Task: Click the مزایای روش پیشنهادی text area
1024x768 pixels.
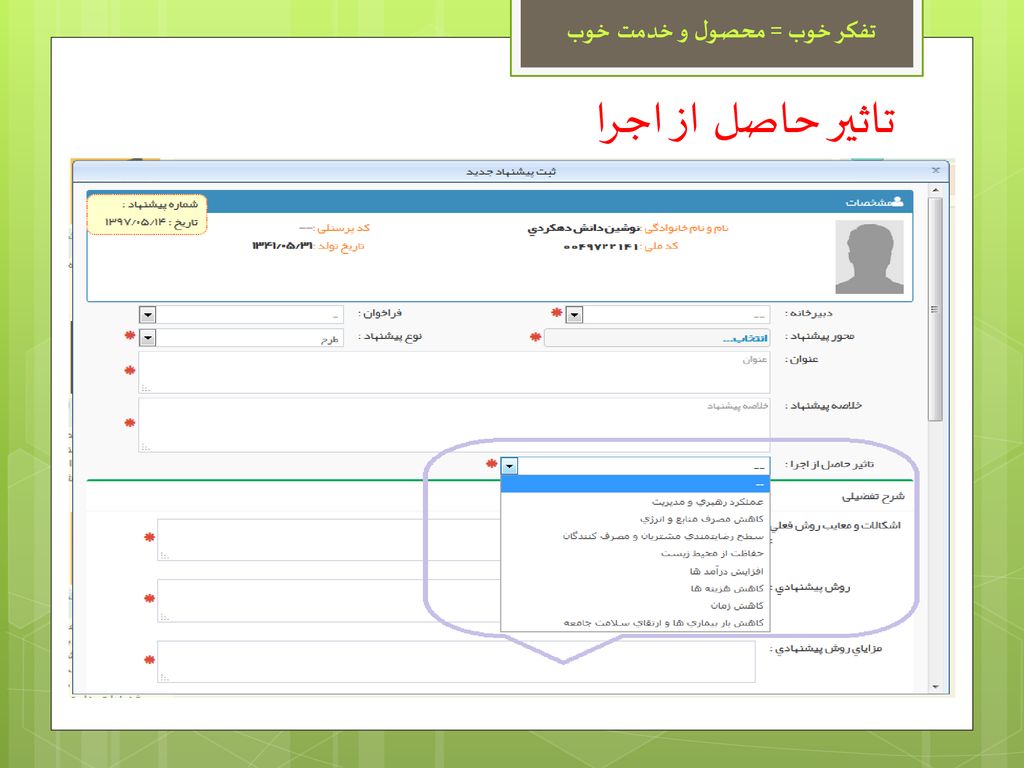Action: point(456,662)
